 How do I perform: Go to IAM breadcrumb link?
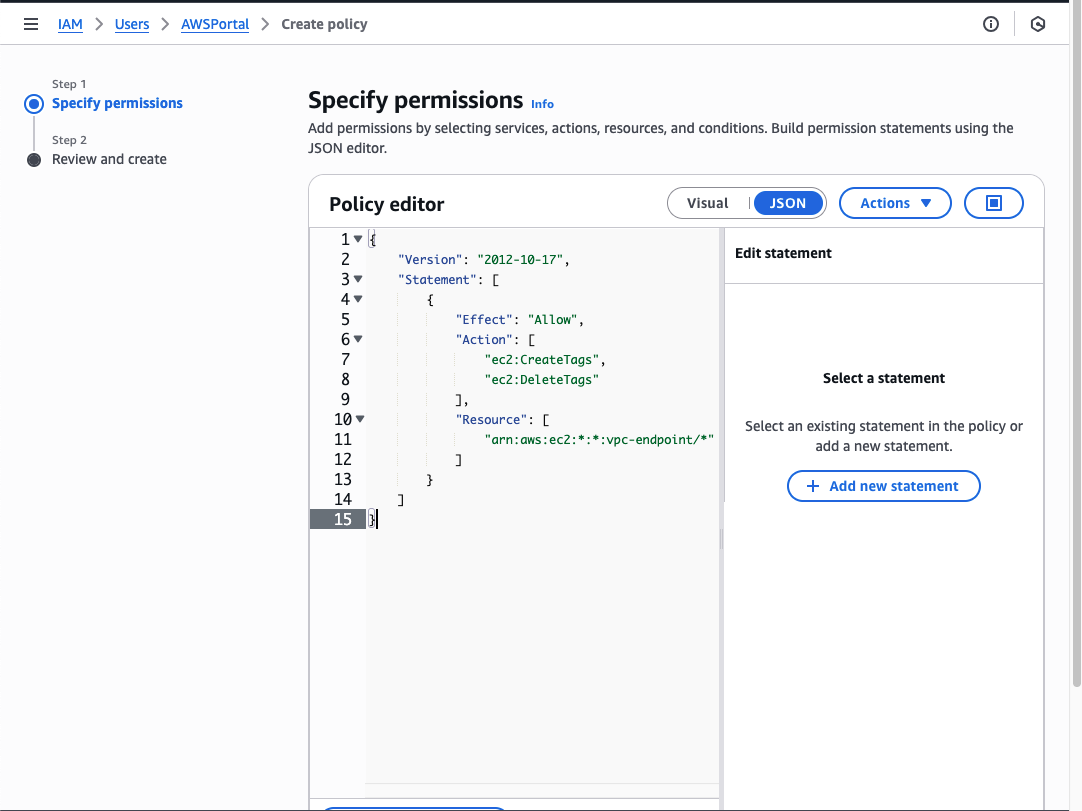pos(70,24)
